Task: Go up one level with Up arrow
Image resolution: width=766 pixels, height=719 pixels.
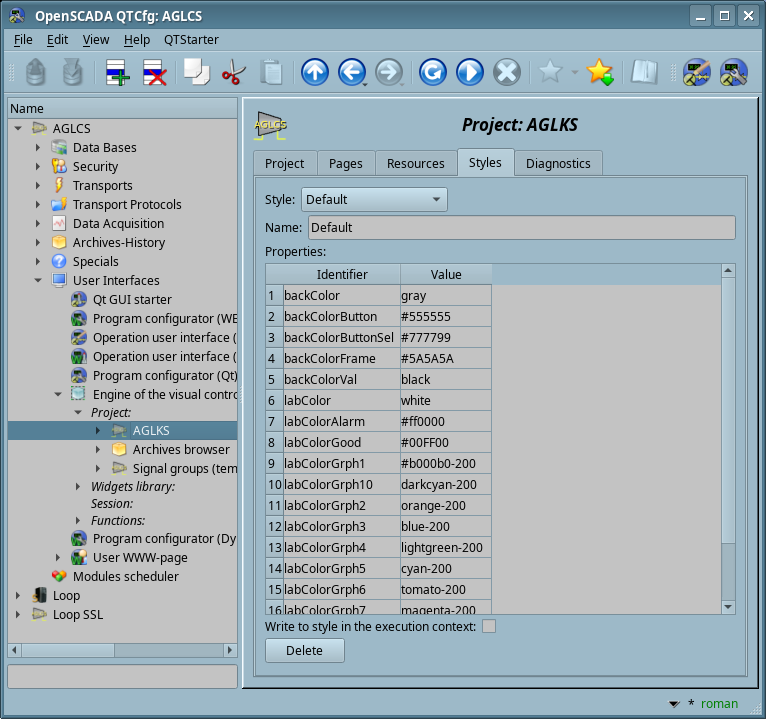Action: tap(314, 73)
